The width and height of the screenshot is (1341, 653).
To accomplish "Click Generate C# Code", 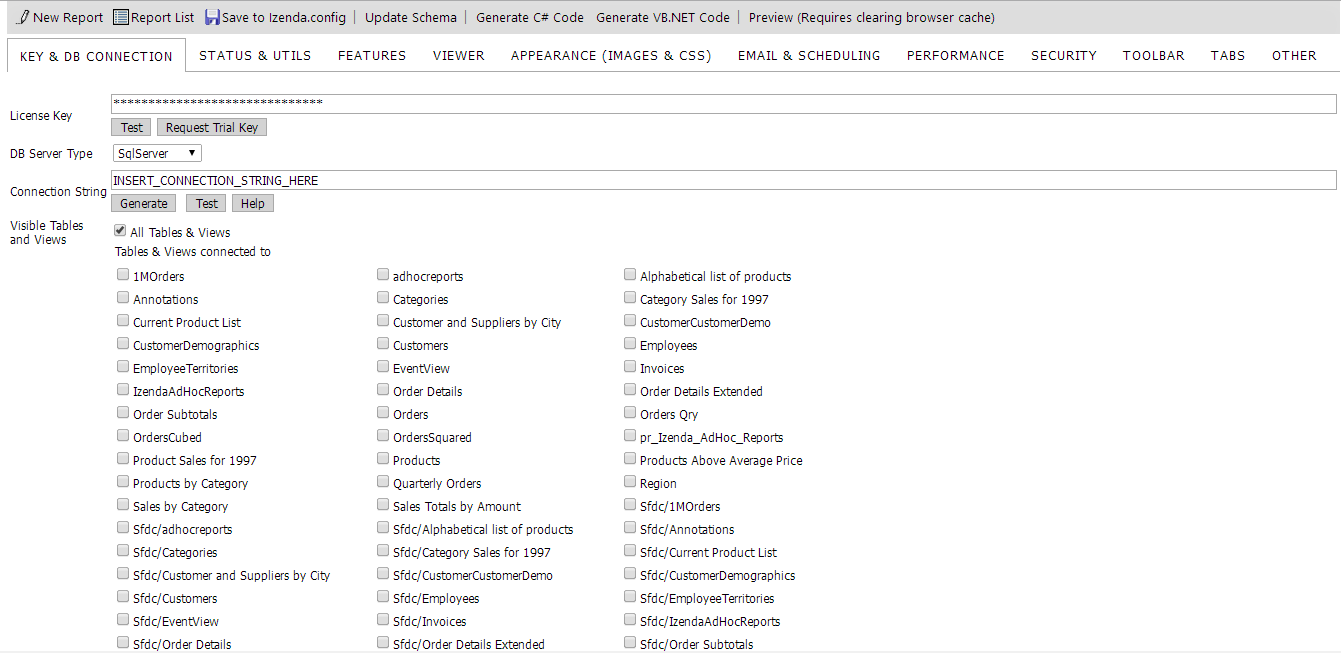I will [530, 17].
